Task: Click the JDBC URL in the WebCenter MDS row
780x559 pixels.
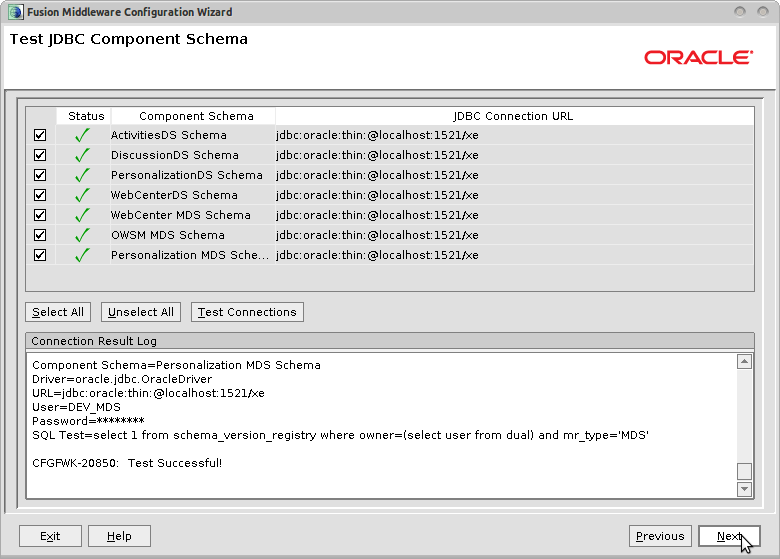Action: pyautogui.click(x=377, y=215)
